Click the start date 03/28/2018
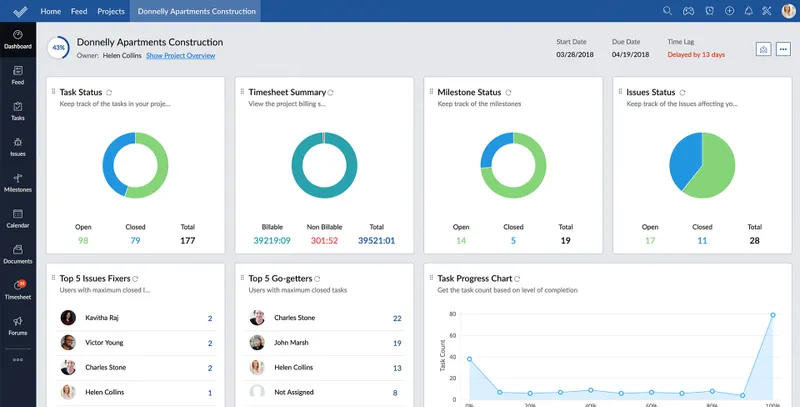 (574, 55)
